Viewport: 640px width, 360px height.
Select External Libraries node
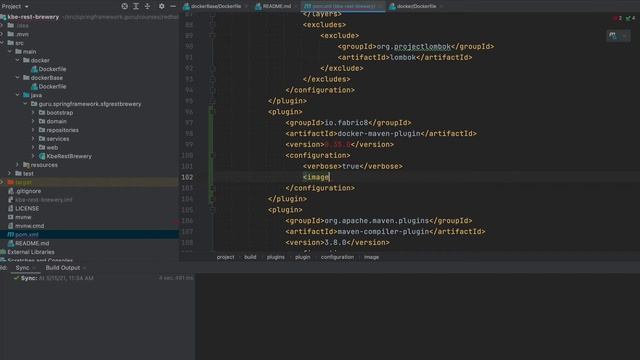(27, 252)
